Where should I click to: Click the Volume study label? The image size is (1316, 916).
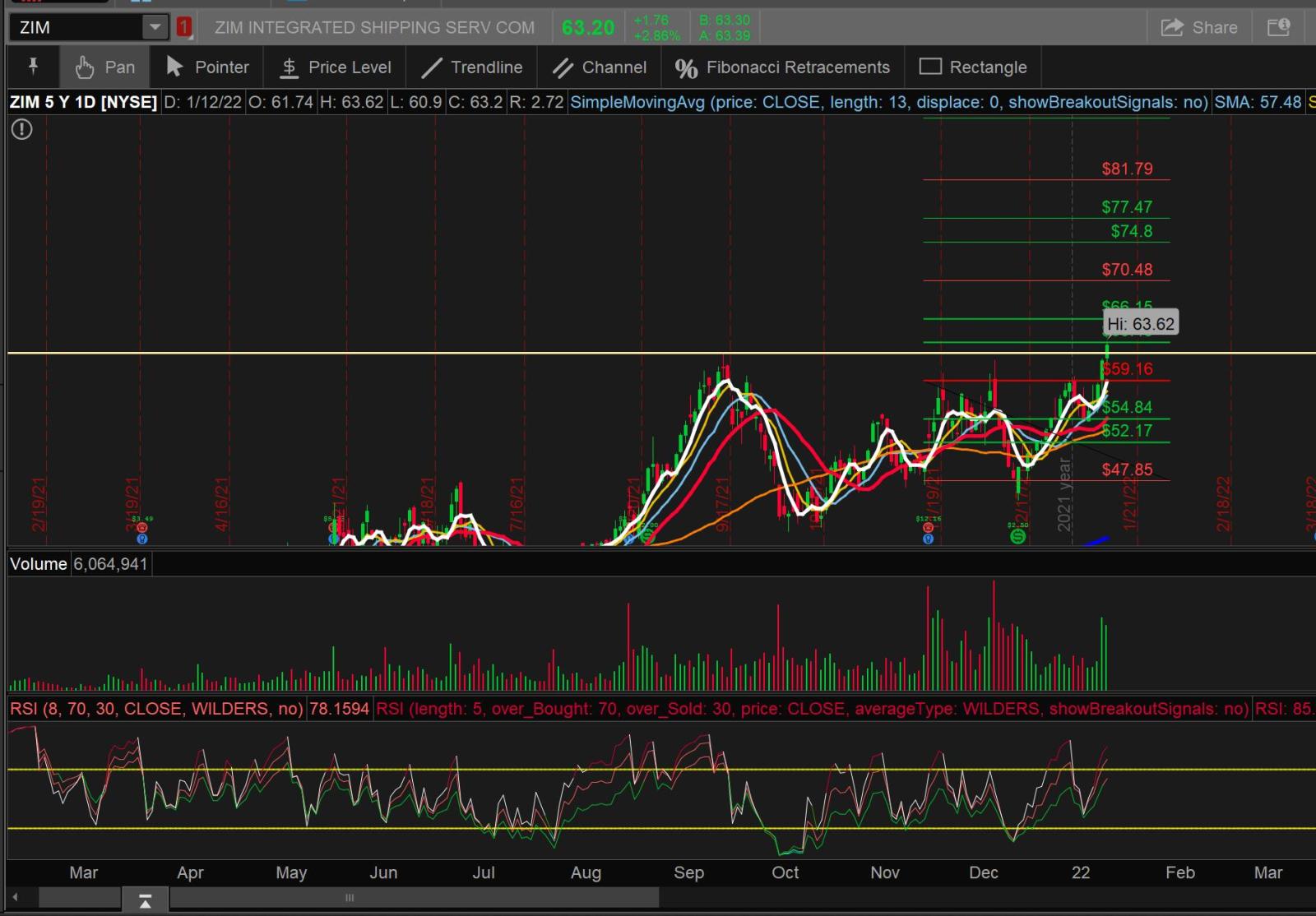click(39, 564)
